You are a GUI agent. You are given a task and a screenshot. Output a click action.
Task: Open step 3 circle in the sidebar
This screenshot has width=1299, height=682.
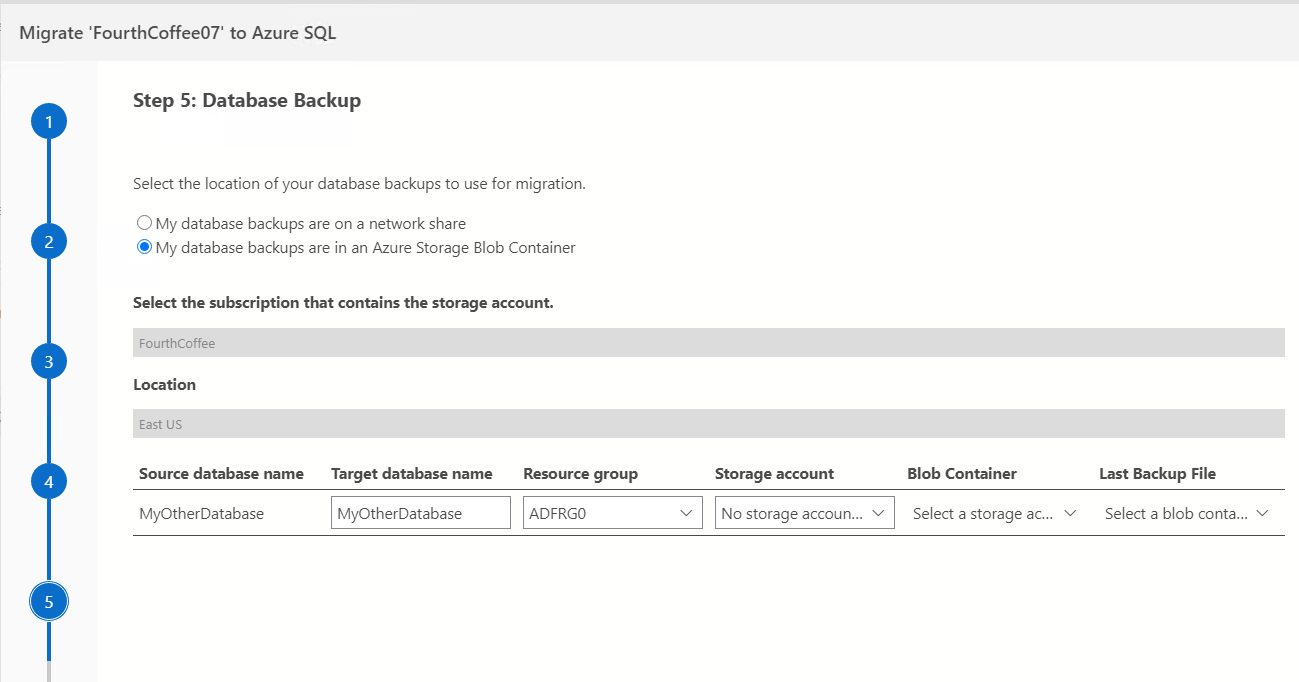(x=48, y=362)
